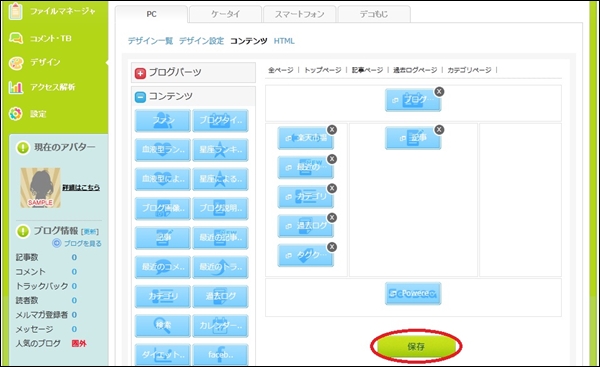Open the デザイン一覧 link
This screenshot has width=600, height=367.
(x=150, y=41)
